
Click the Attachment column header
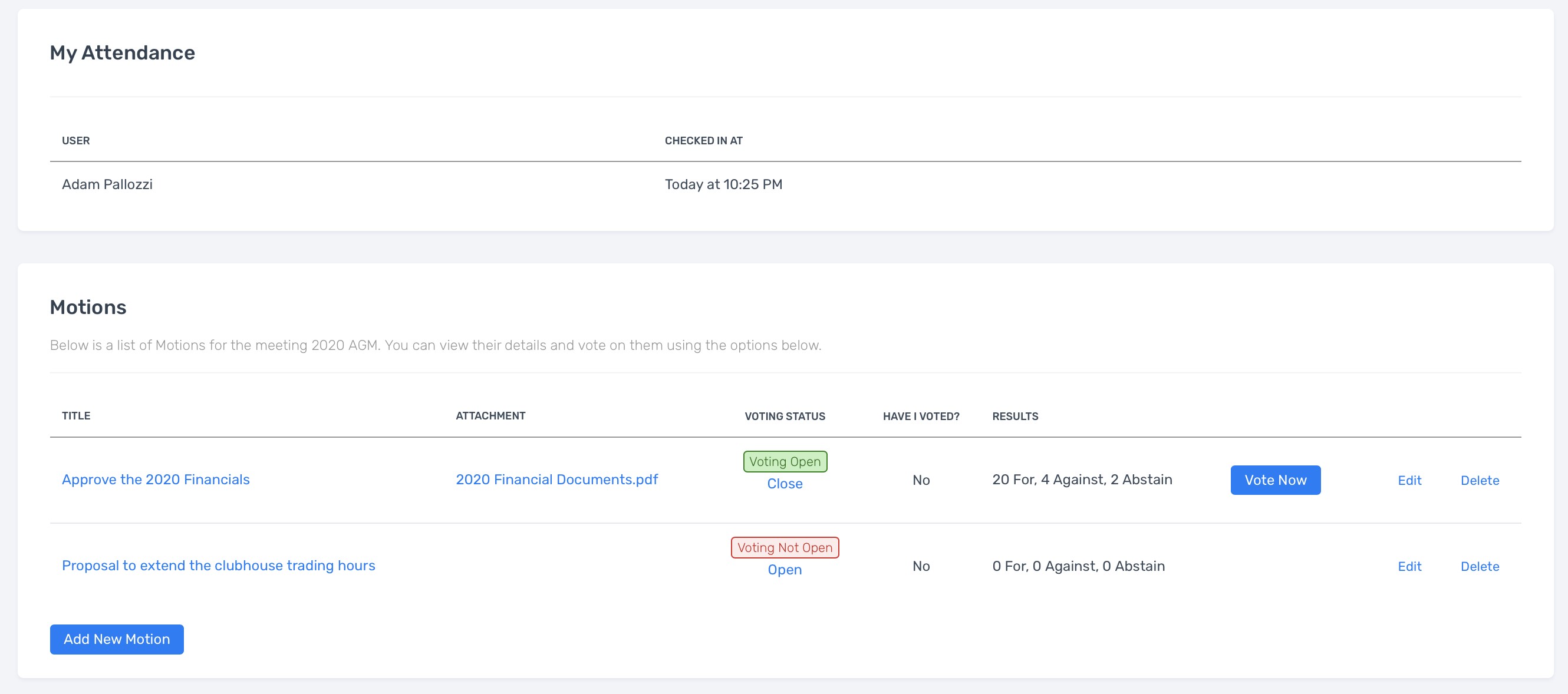pyautogui.click(x=490, y=416)
